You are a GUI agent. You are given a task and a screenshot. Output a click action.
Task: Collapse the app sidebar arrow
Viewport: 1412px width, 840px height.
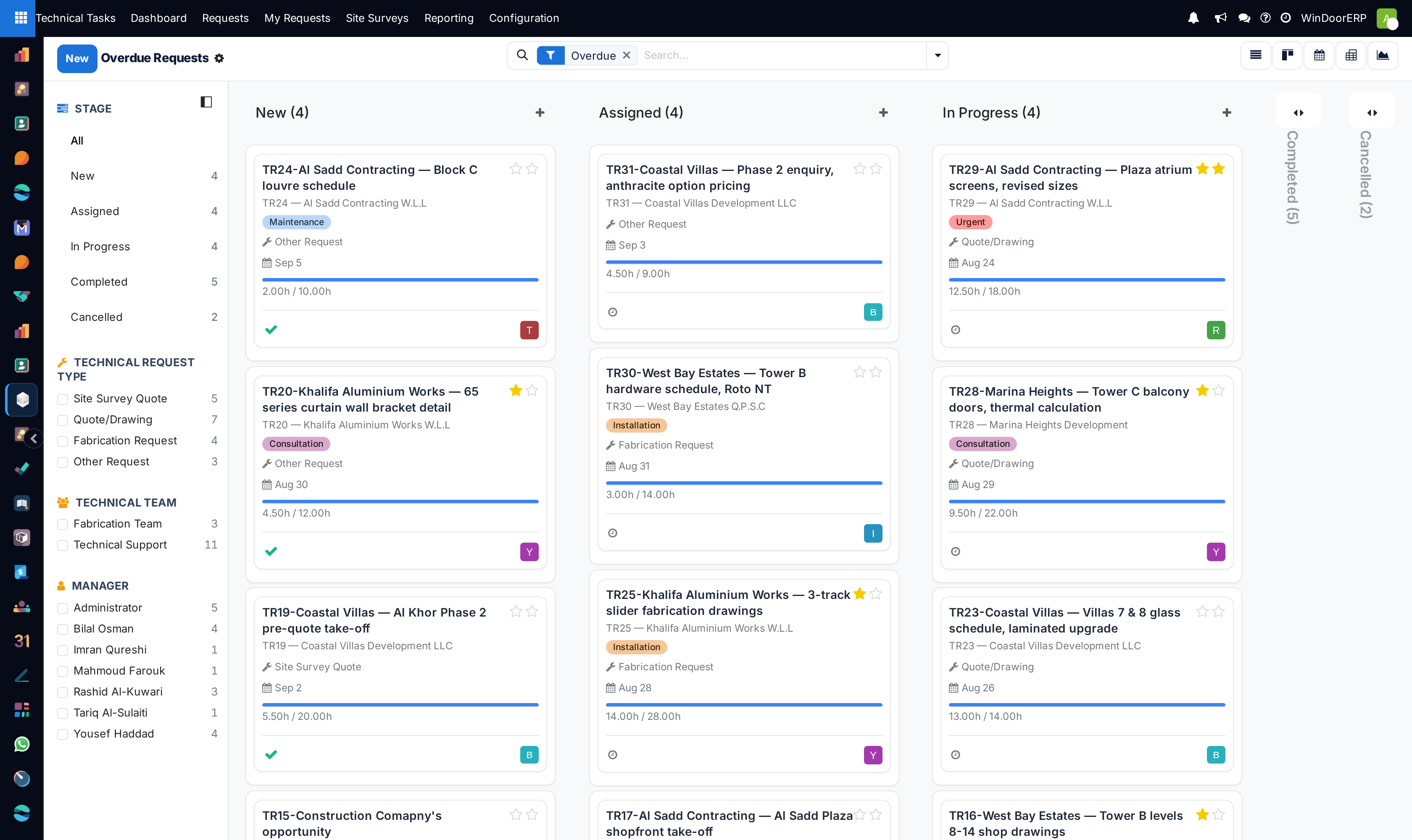pos(34,438)
